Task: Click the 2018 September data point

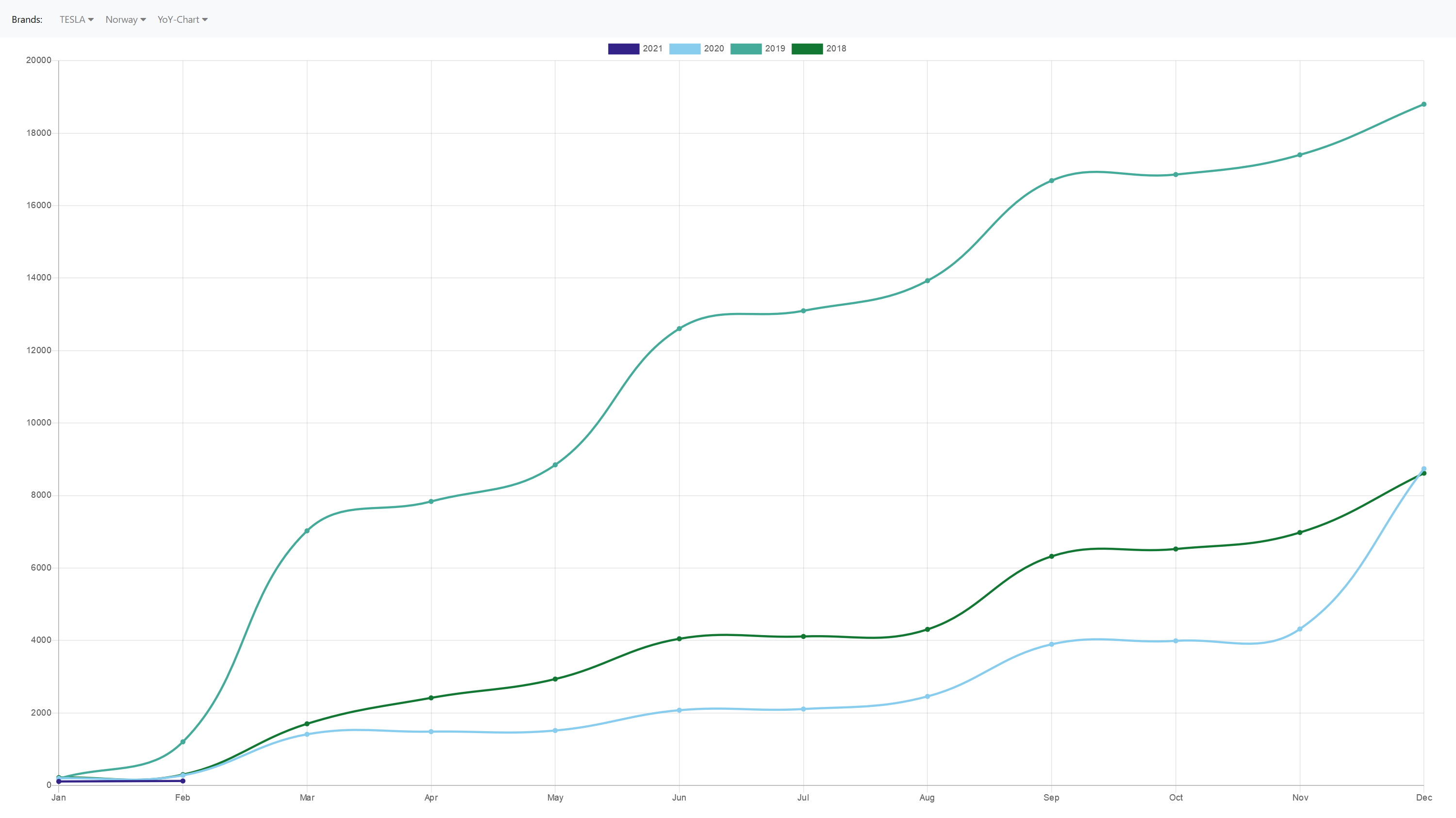Action: coord(1051,556)
